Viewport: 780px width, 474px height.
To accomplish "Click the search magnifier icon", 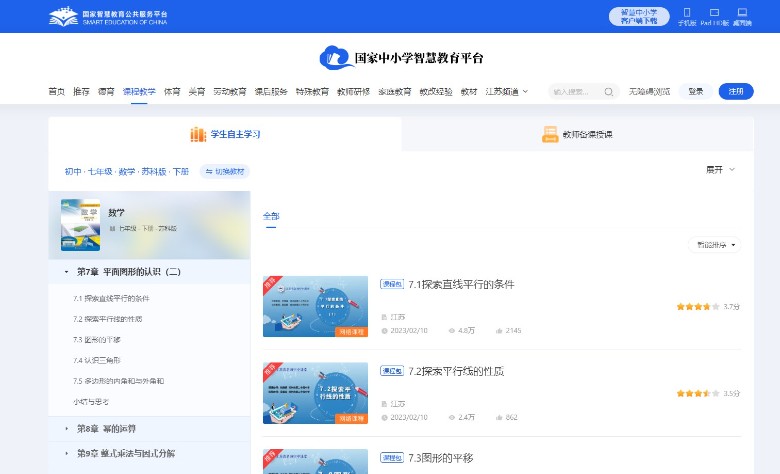I will point(609,92).
